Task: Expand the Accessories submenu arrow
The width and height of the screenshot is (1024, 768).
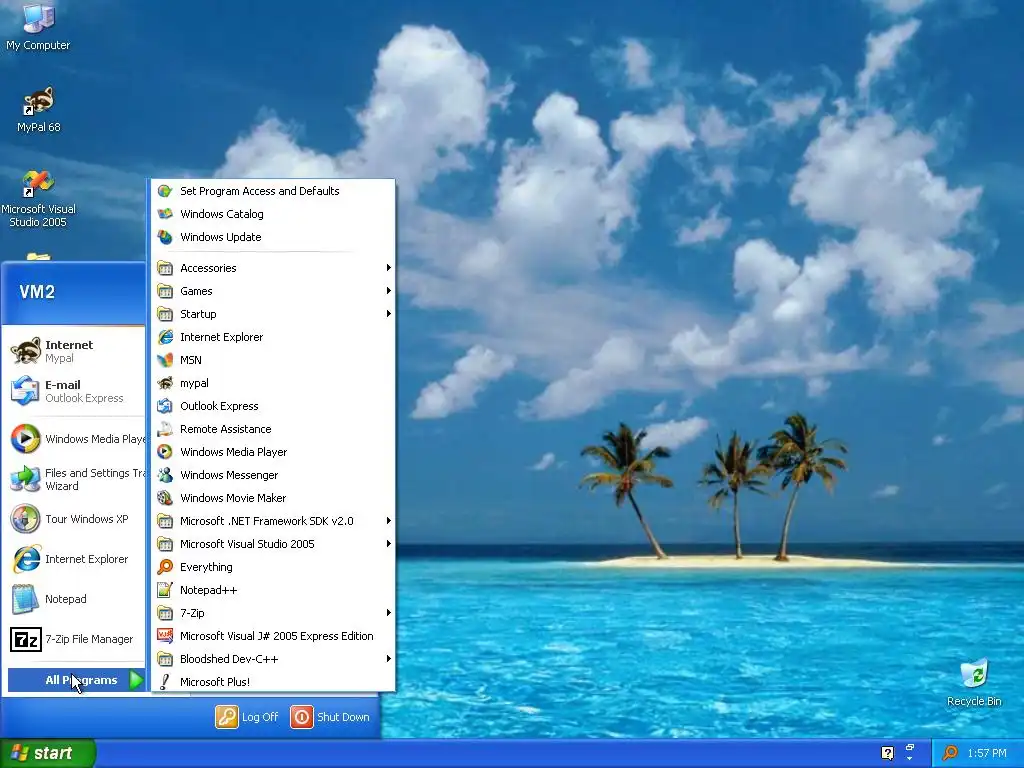Action: (x=389, y=268)
